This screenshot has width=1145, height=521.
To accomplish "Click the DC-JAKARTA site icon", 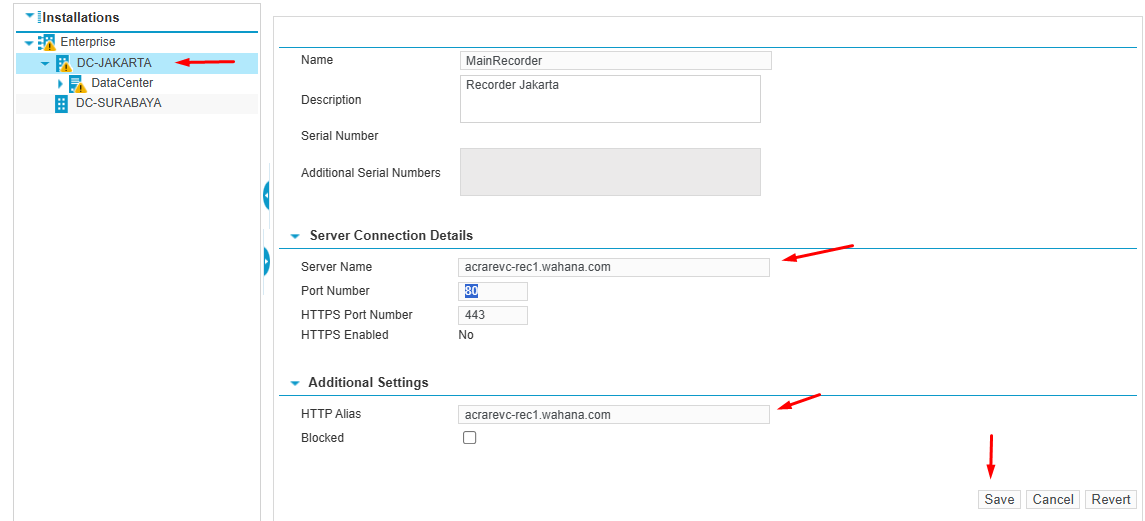I will pos(64,63).
